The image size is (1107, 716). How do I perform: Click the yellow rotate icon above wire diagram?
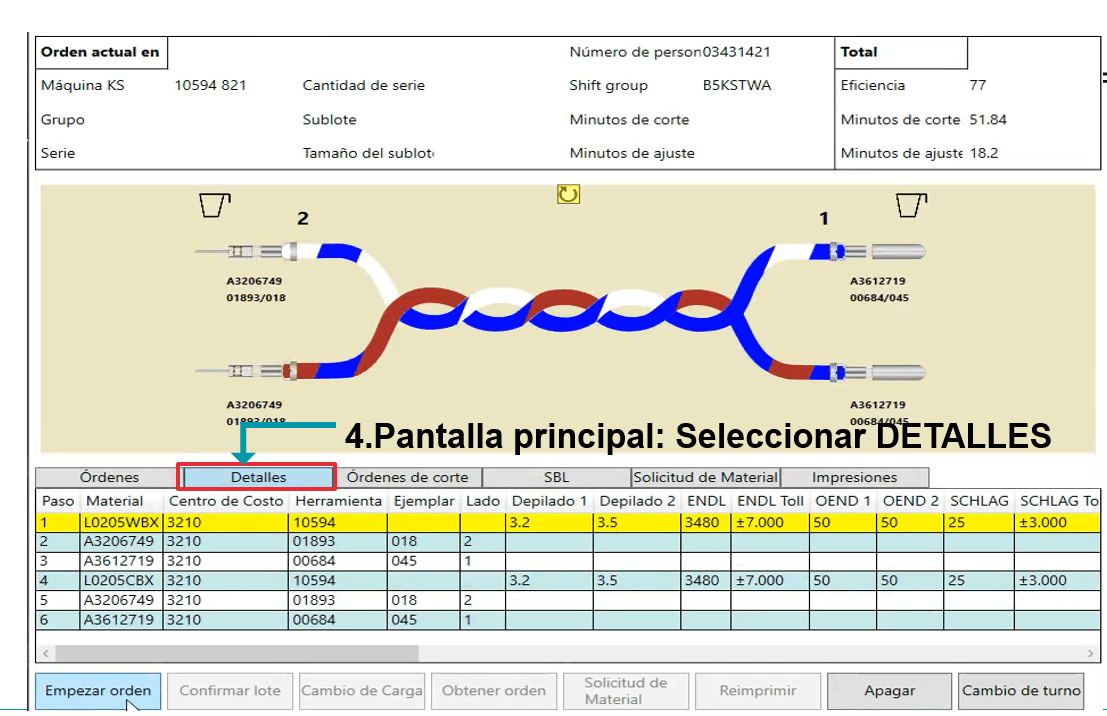pyautogui.click(x=568, y=194)
